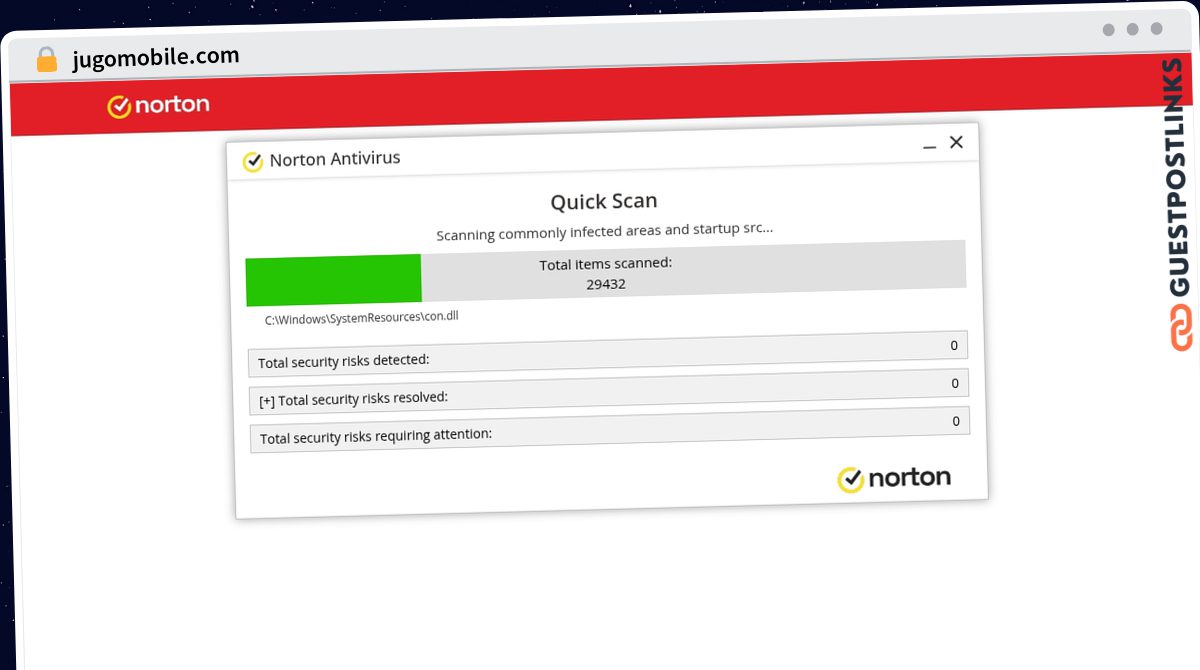Click the Norton Antivirus checkmark title icon
This screenshot has width=1200, height=670.
pos(253,161)
